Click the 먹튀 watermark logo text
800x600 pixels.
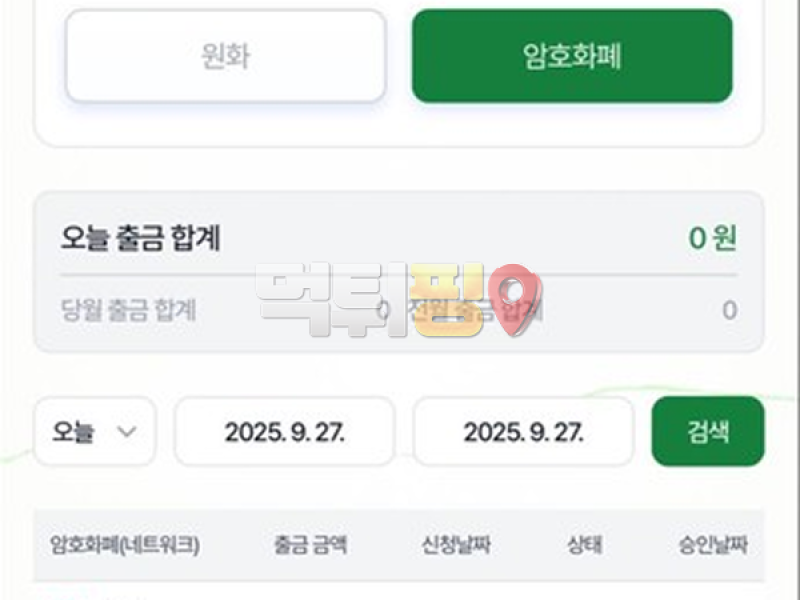330,298
